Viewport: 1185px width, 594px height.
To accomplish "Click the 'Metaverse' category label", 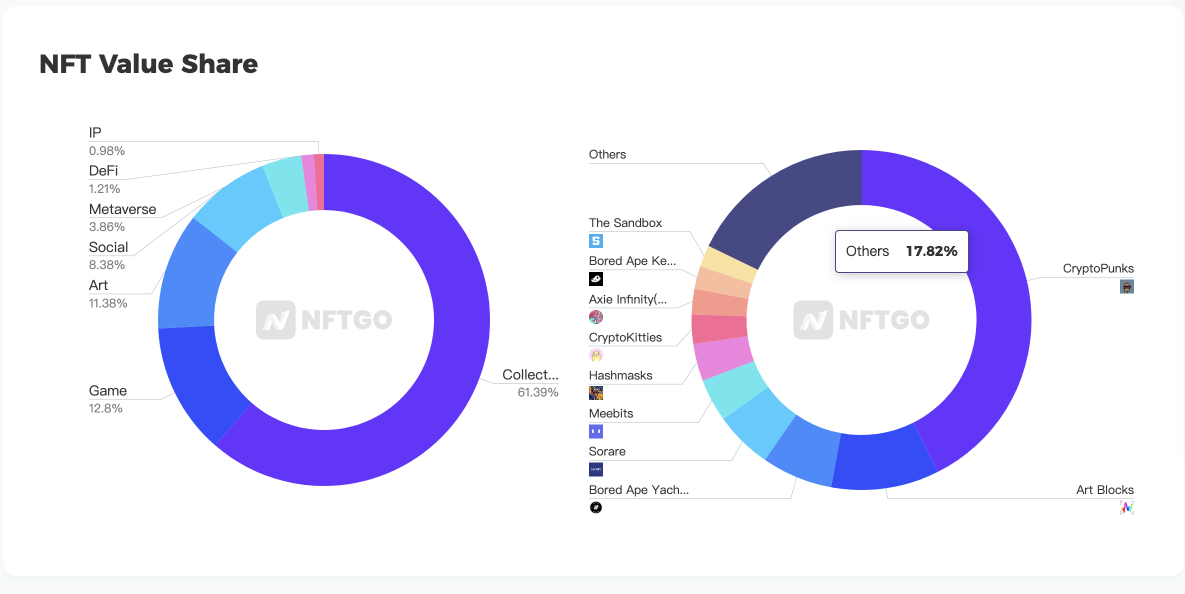I will click(x=122, y=209).
